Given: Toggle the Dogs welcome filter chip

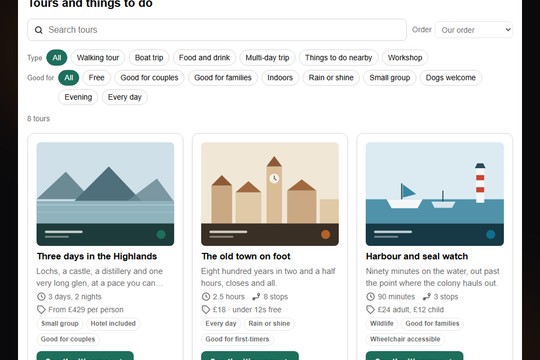Looking at the screenshot, I should (x=451, y=78).
